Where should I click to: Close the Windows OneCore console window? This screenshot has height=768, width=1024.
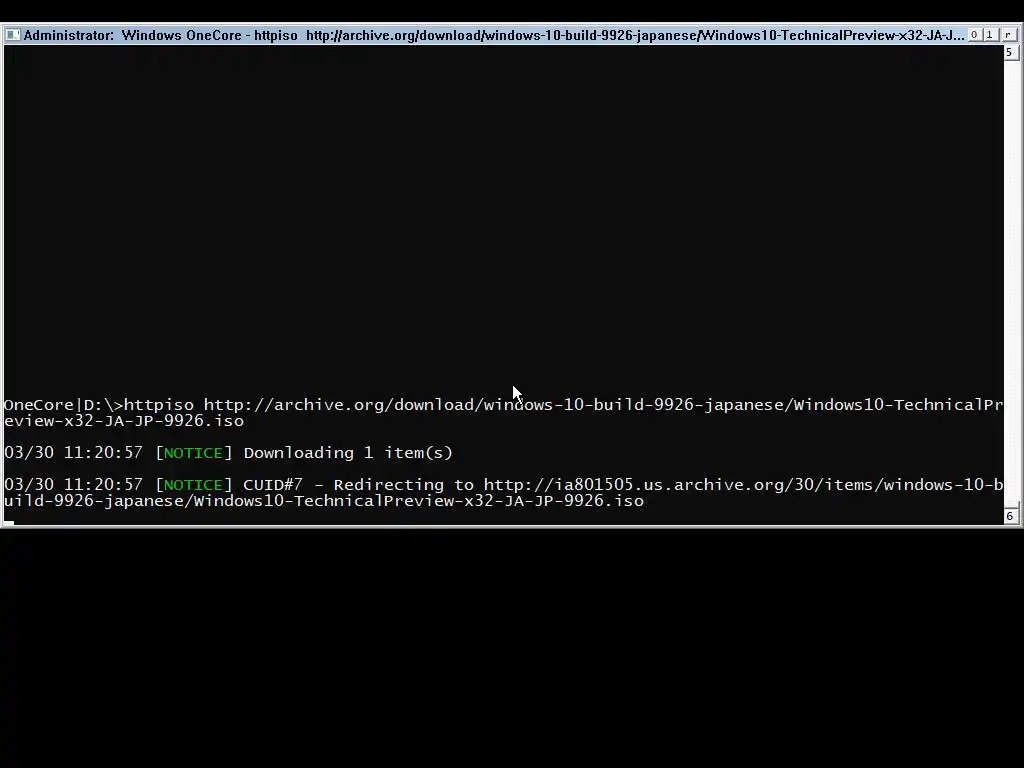(x=1008, y=35)
